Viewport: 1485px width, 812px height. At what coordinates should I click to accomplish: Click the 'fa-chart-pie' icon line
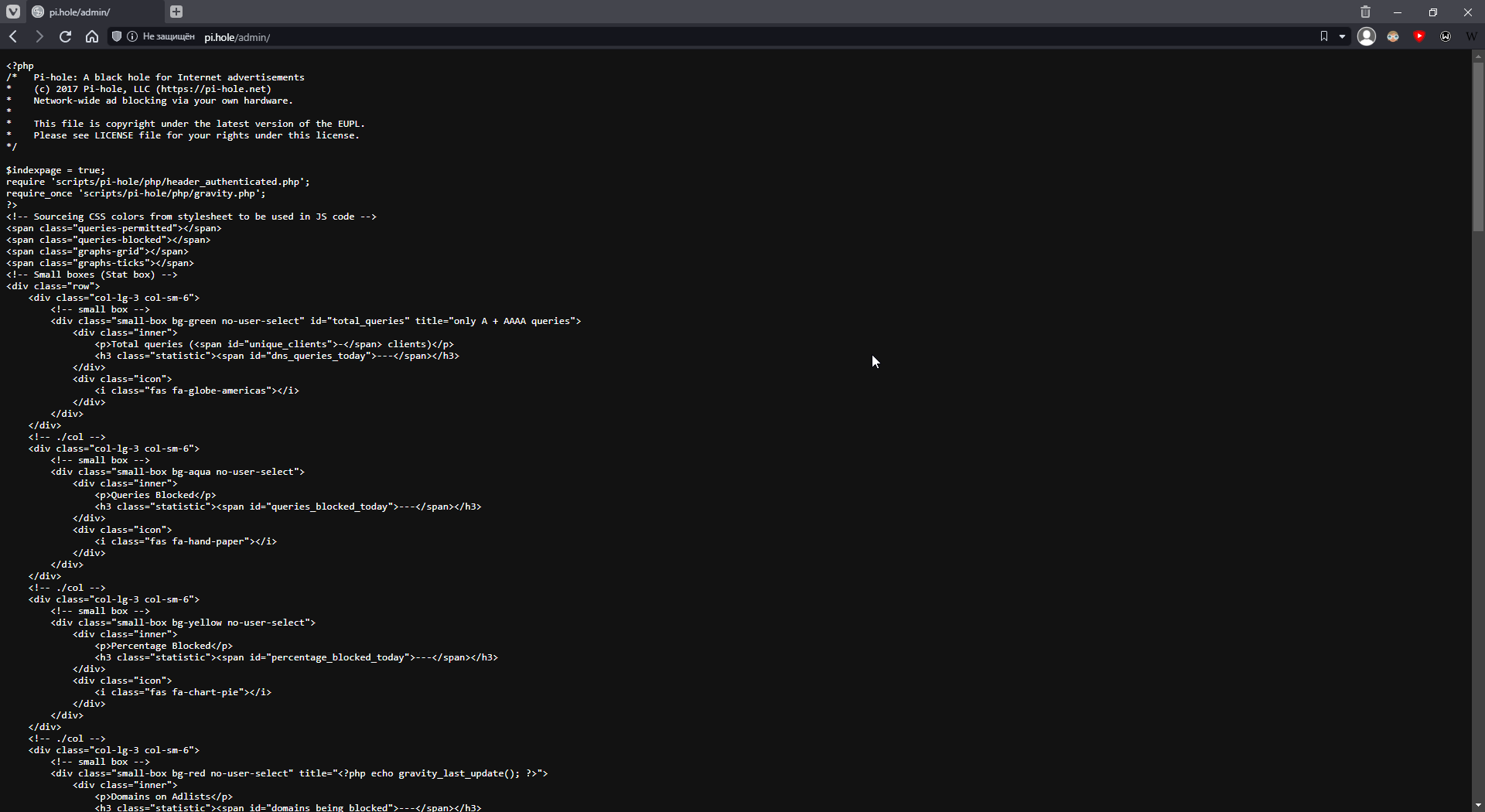pos(183,692)
